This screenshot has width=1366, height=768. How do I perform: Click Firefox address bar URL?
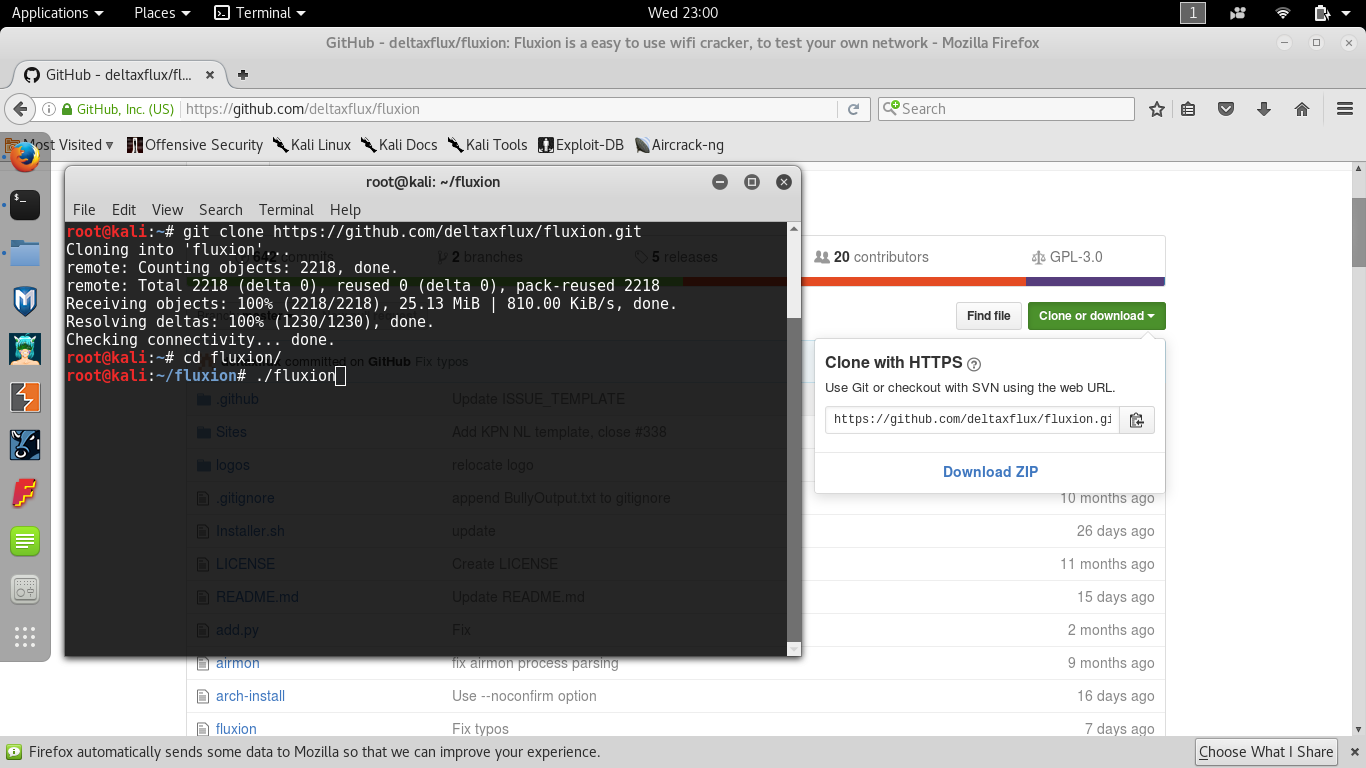point(512,109)
